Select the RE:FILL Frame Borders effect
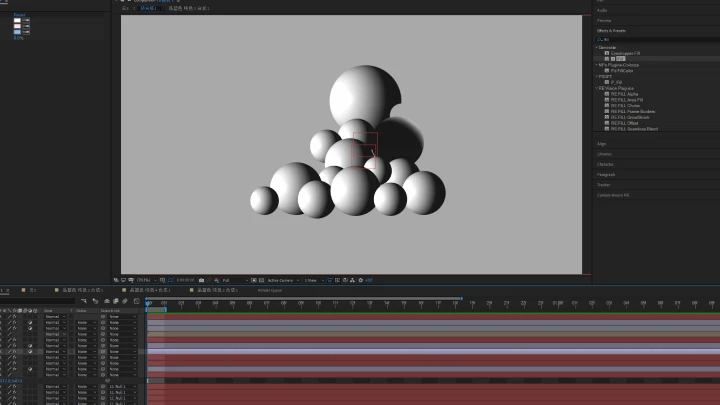This screenshot has width=720, height=405. (x=633, y=112)
